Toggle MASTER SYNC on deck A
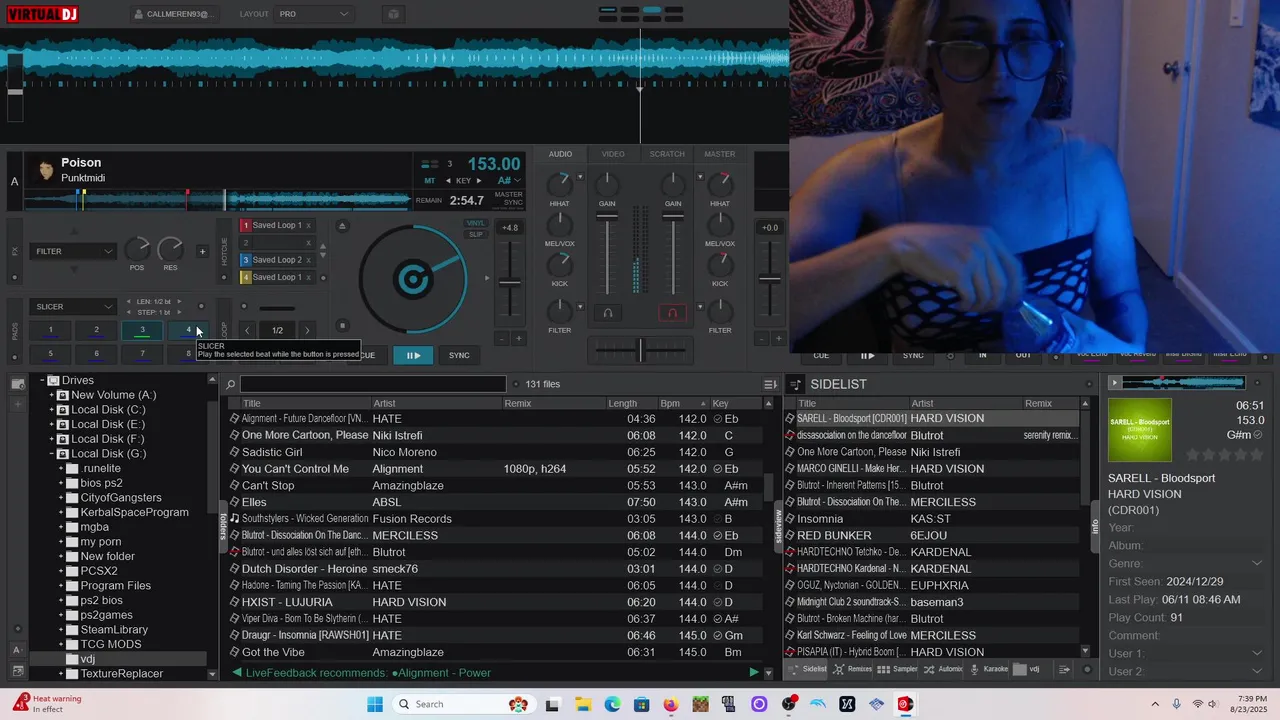1280x720 pixels. 509,199
